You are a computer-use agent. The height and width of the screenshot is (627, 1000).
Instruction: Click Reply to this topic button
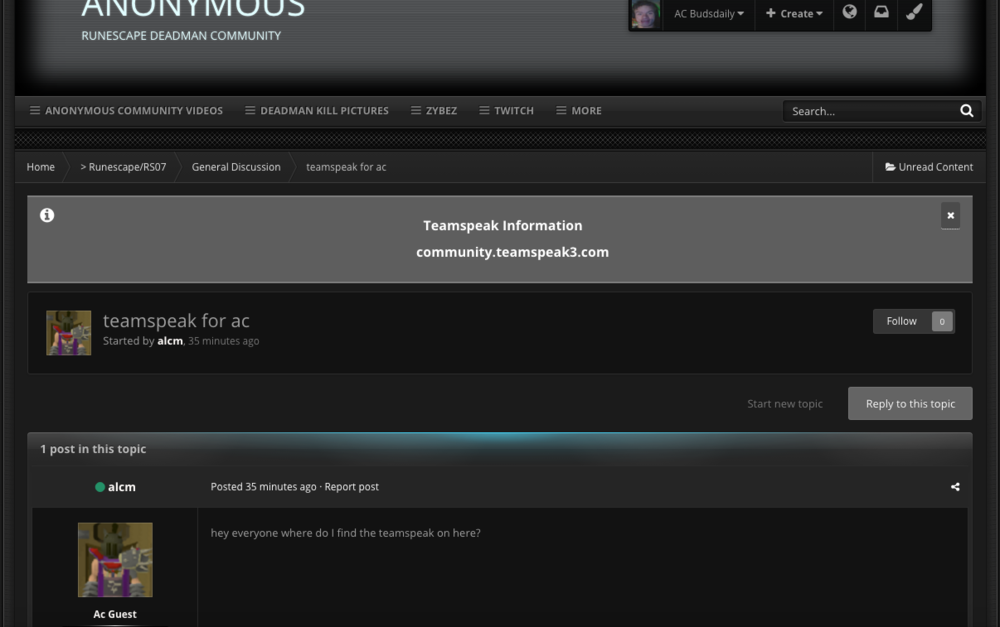[x=910, y=404]
